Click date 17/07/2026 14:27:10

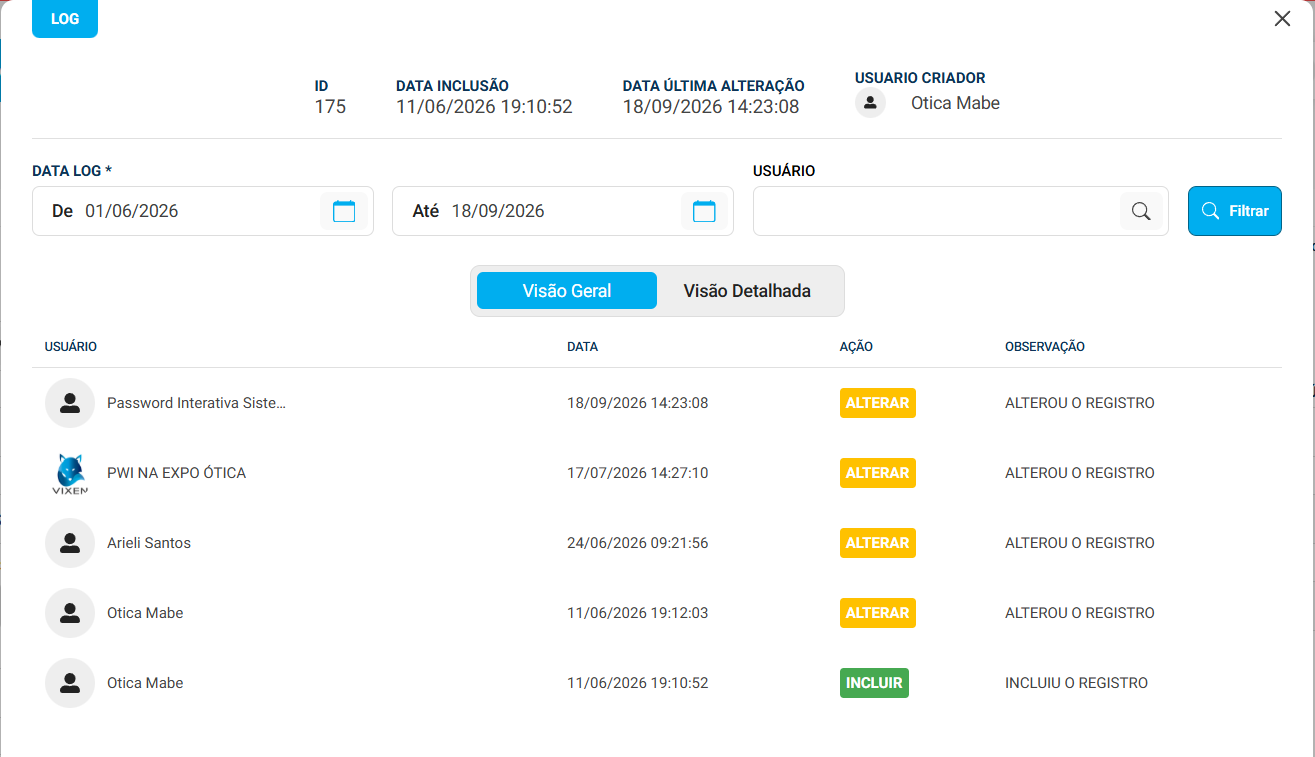click(x=637, y=473)
